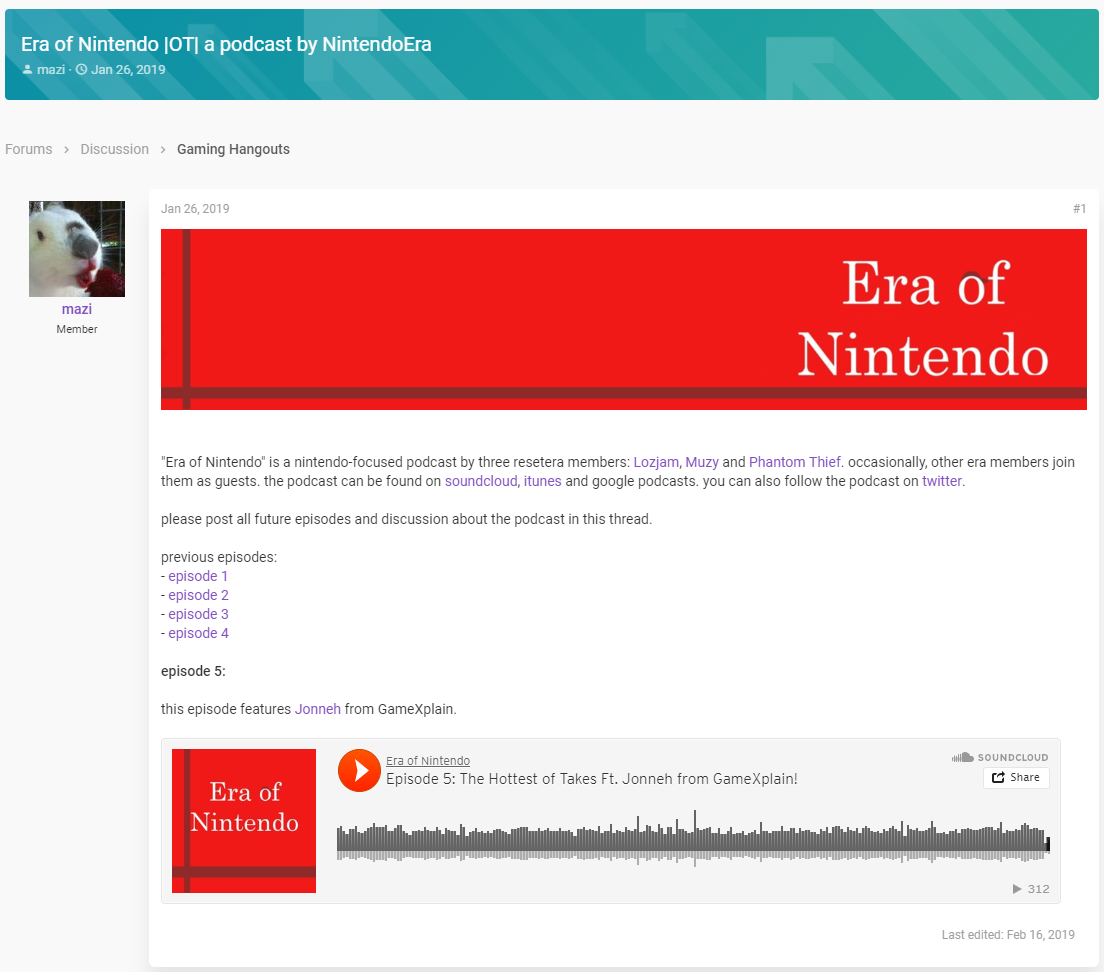Screen dimensions: 1104x972
Task: Click the 312 play count
Action: [1031, 889]
